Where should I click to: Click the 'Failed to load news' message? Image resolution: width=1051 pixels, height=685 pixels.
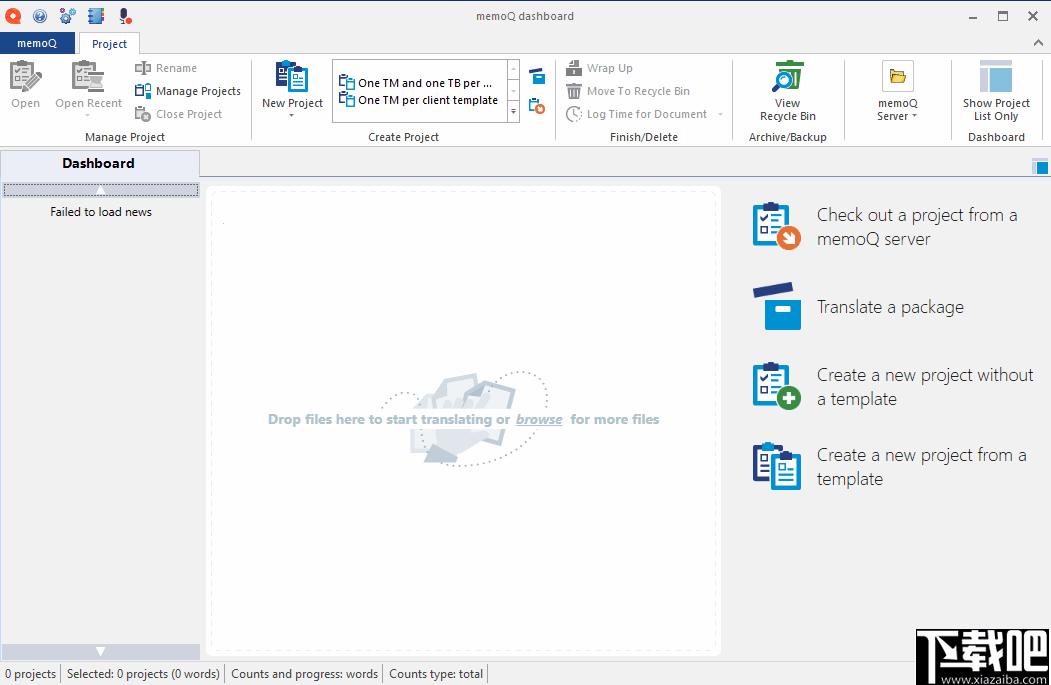click(101, 212)
